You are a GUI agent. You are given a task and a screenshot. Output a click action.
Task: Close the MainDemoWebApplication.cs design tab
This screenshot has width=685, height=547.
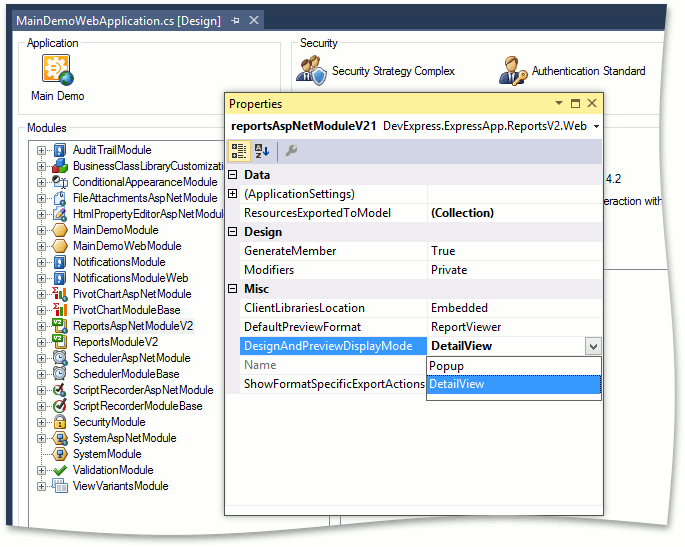(254, 20)
